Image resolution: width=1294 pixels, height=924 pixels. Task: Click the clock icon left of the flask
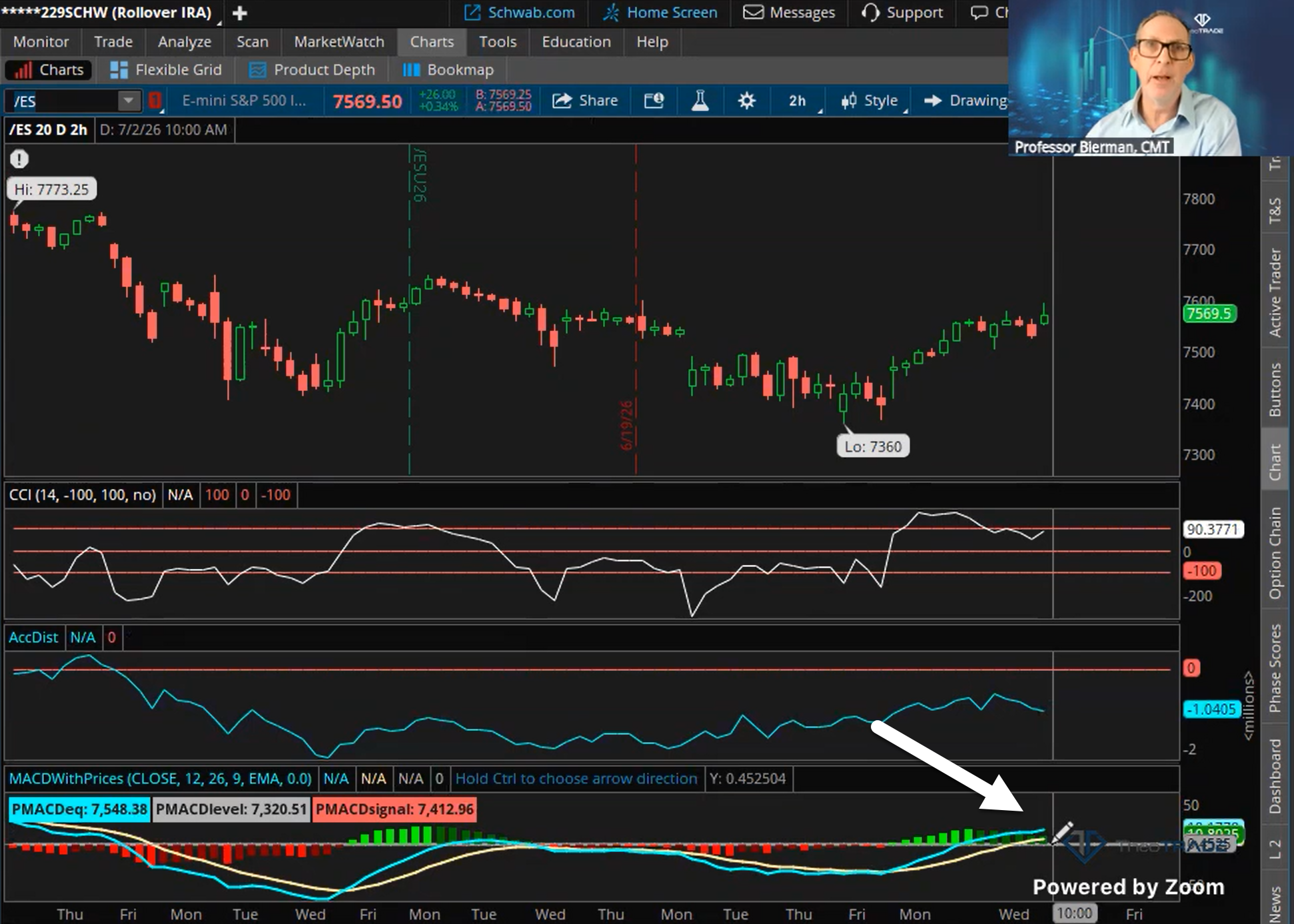pos(654,101)
